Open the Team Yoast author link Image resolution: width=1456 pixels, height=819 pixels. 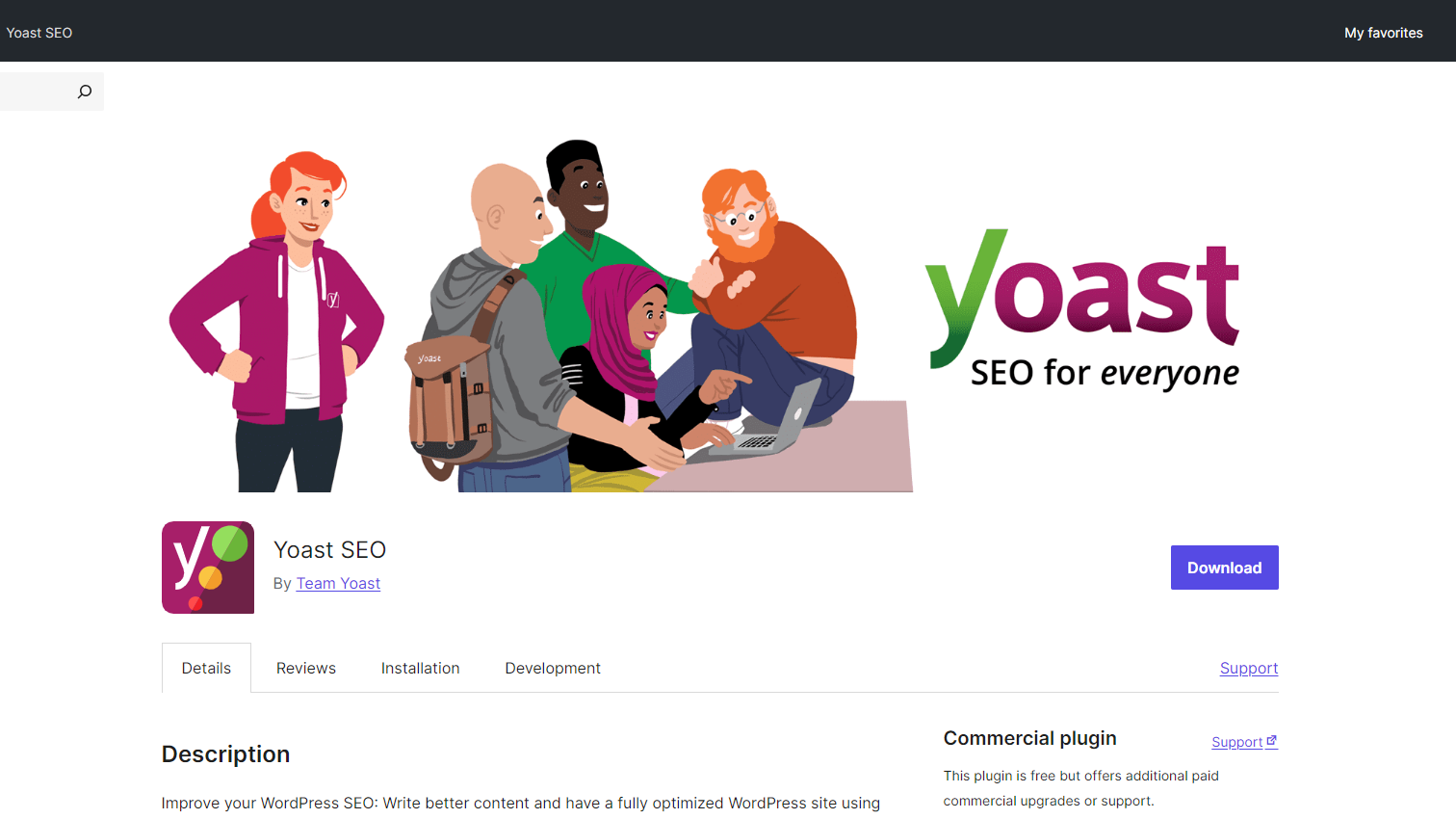point(338,583)
